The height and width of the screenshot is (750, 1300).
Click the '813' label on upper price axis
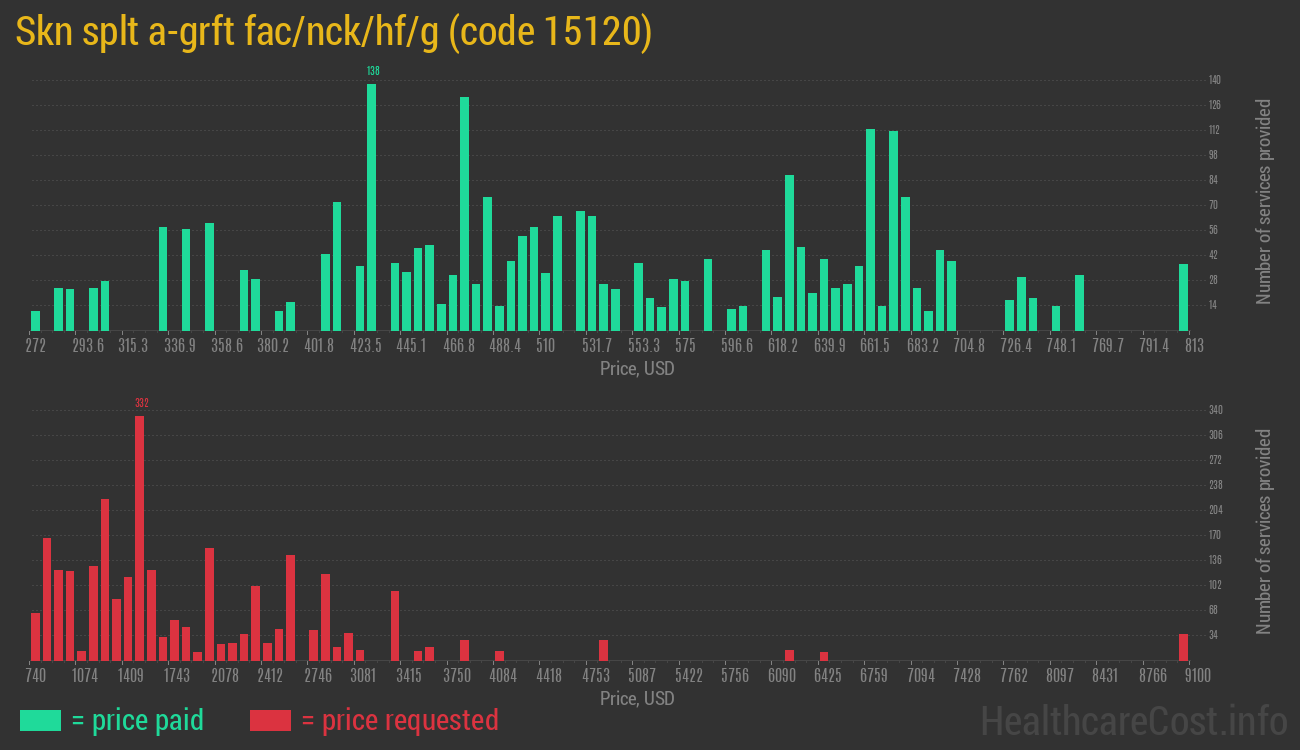pos(1193,345)
